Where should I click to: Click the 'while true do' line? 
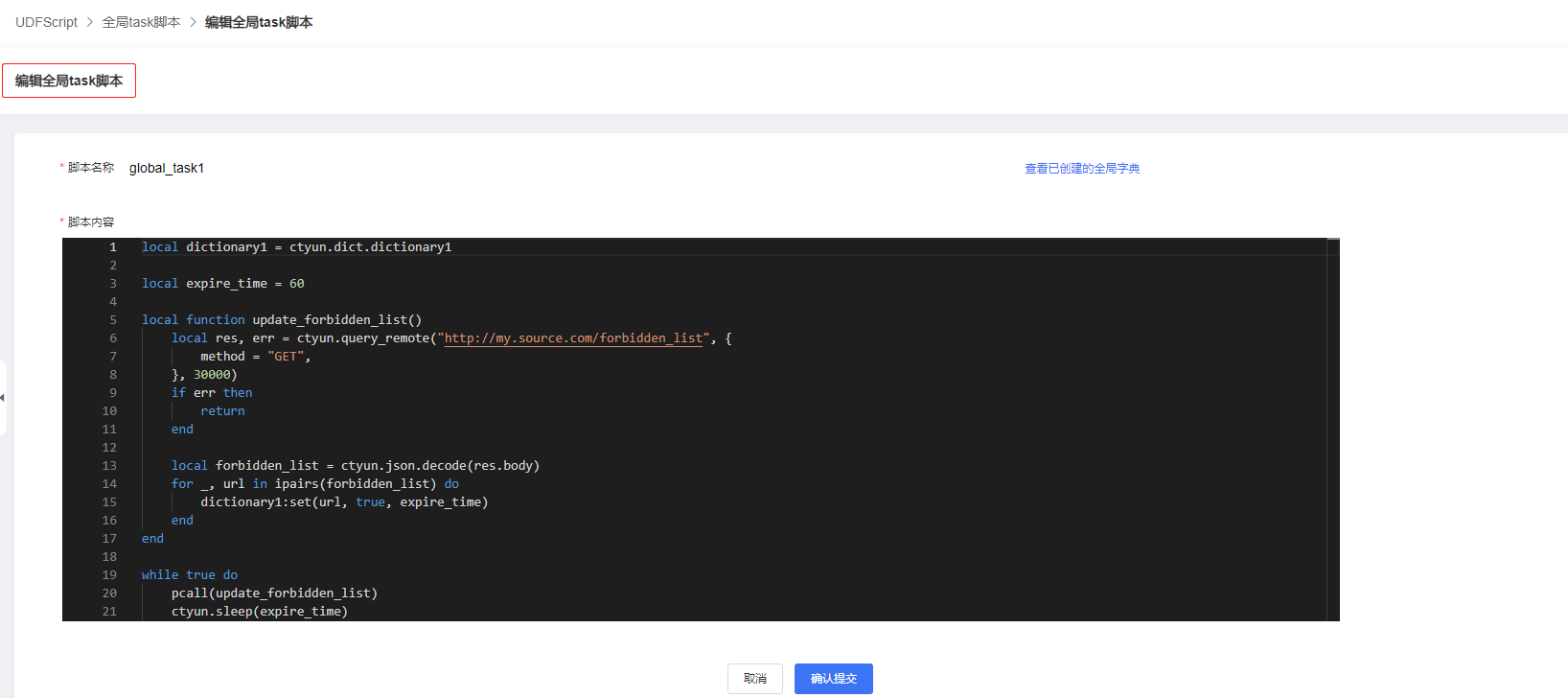point(190,574)
